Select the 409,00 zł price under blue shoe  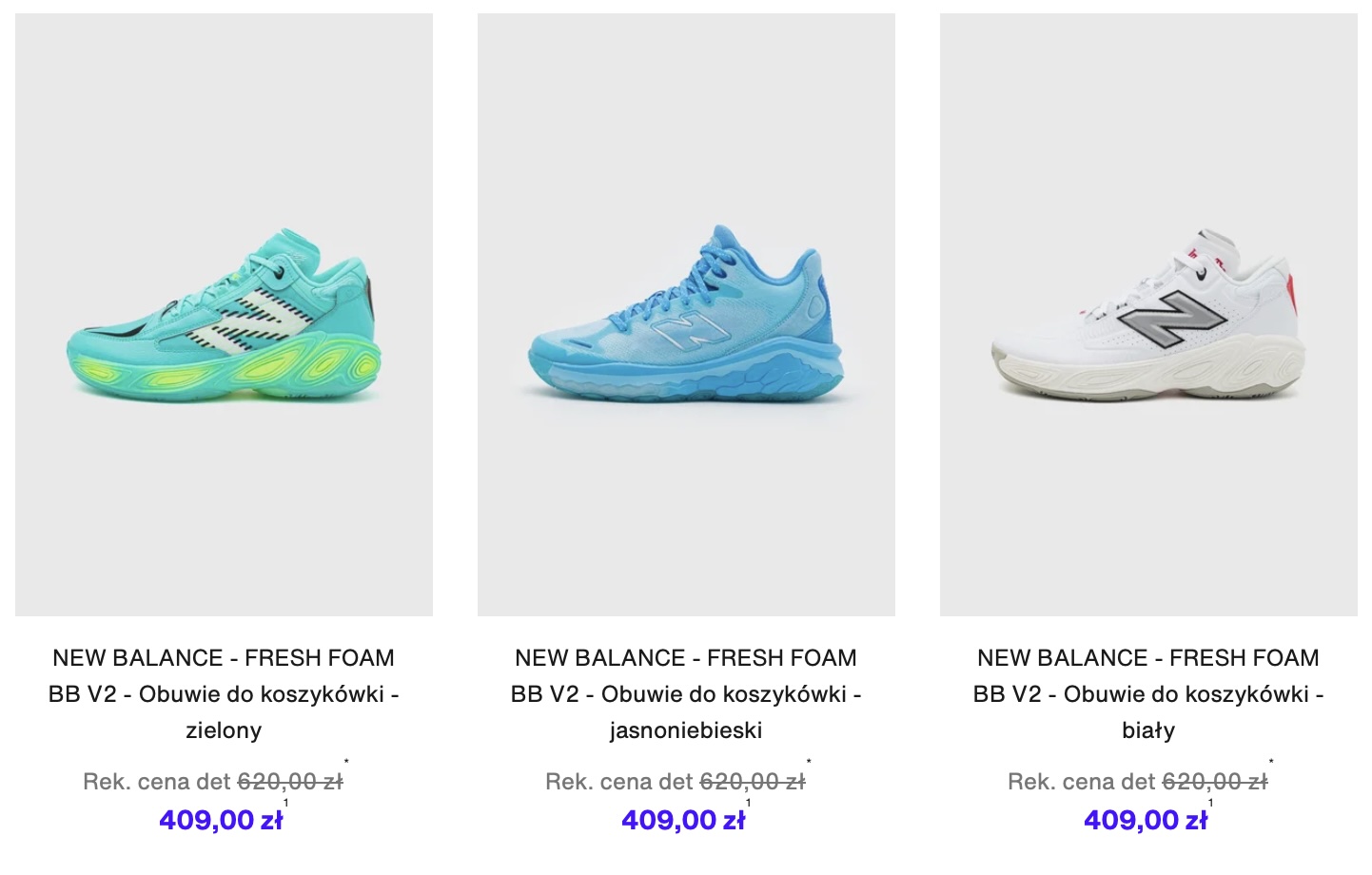click(x=683, y=820)
